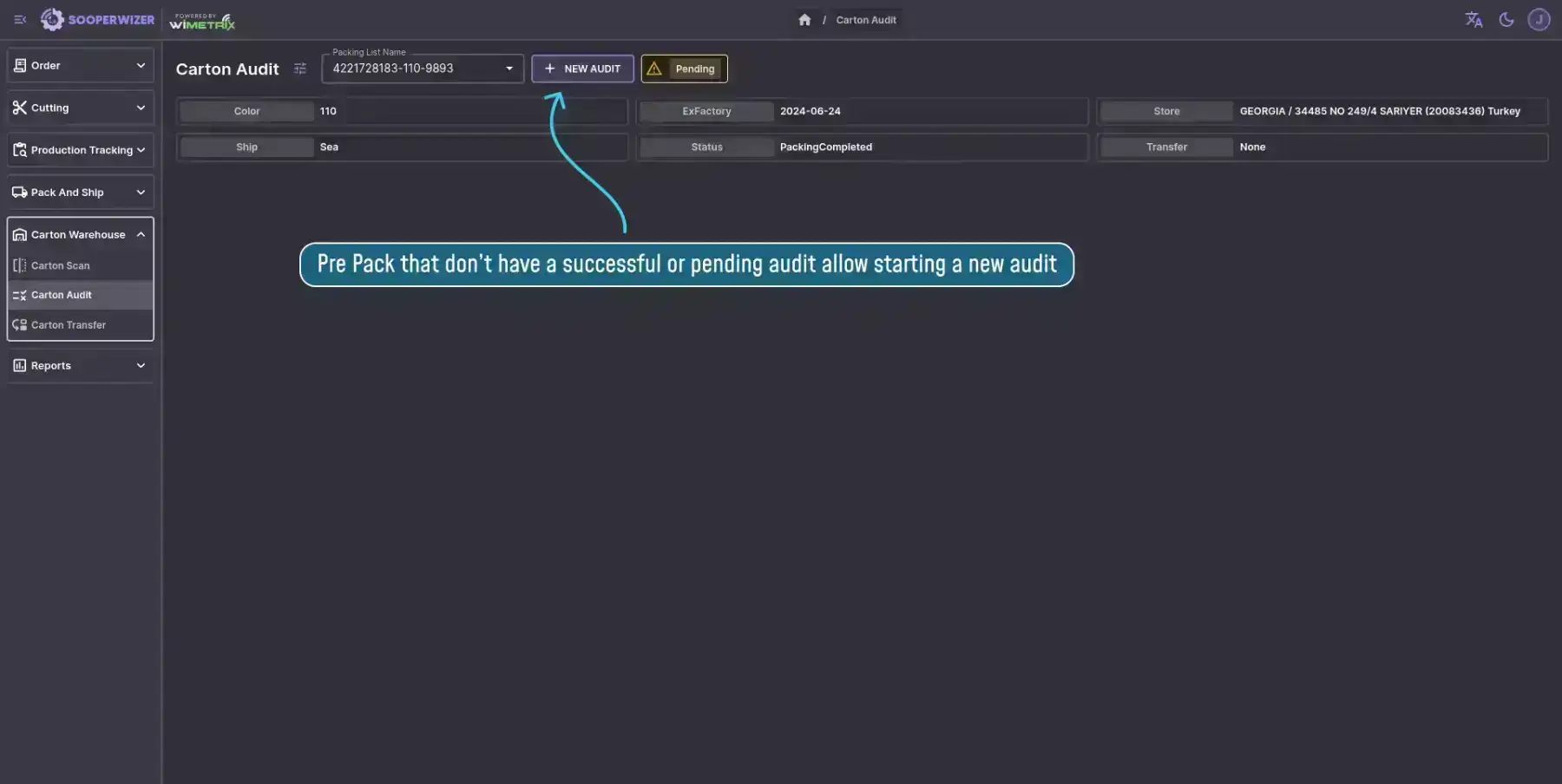Click the Transfer field label
This screenshot has width=1562, height=784.
tap(1166, 147)
